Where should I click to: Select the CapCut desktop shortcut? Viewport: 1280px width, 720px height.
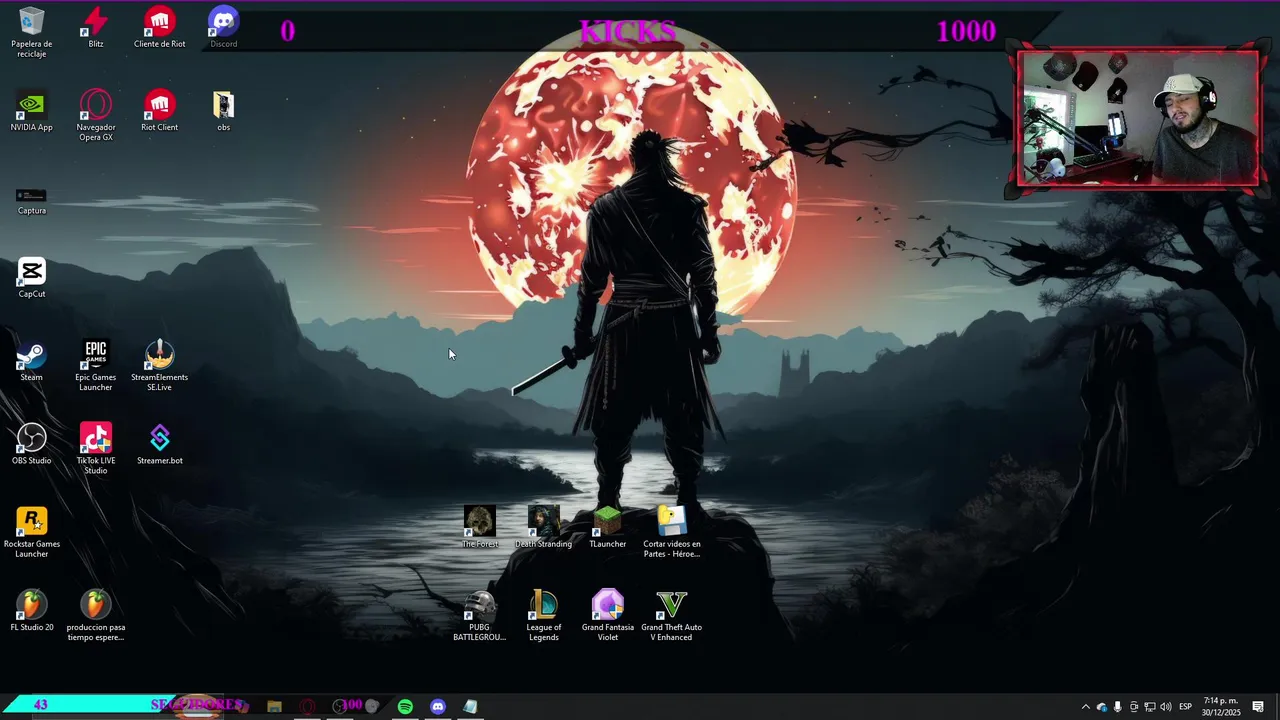pos(32,278)
